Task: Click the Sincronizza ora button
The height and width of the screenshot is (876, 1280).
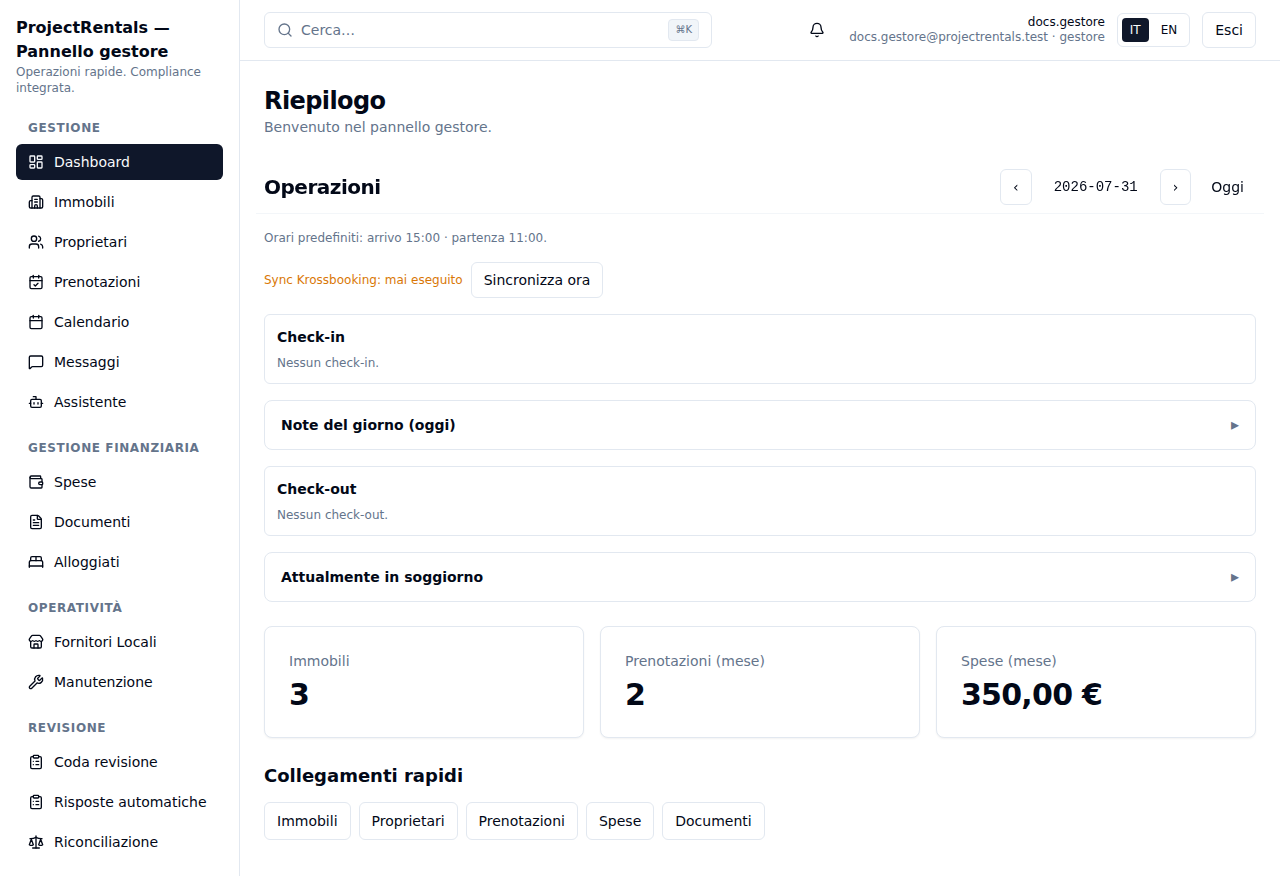Action: (x=537, y=280)
